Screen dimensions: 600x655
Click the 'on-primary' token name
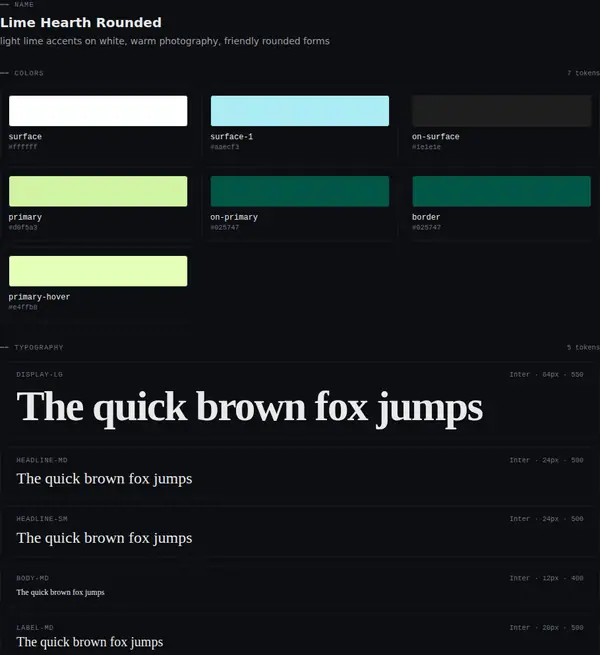[234, 217]
